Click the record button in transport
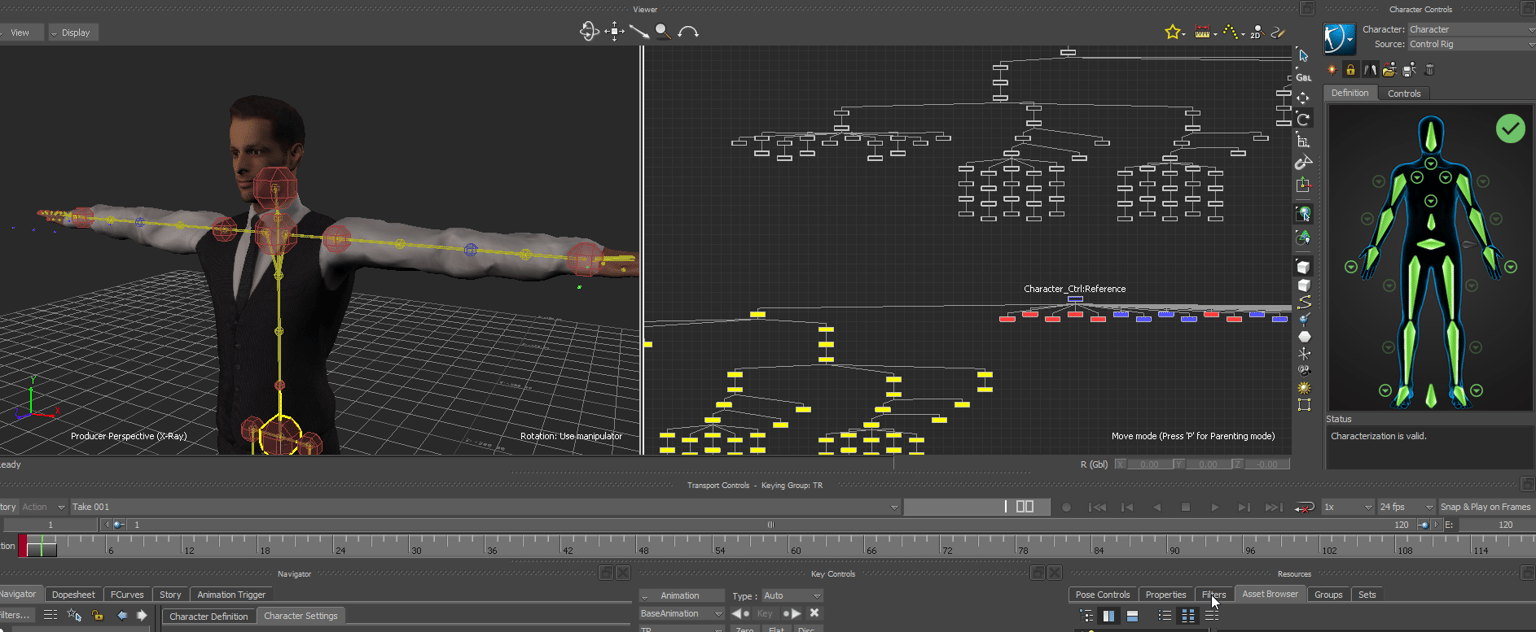Viewport: 1536px width, 632px height. pos(1066,507)
